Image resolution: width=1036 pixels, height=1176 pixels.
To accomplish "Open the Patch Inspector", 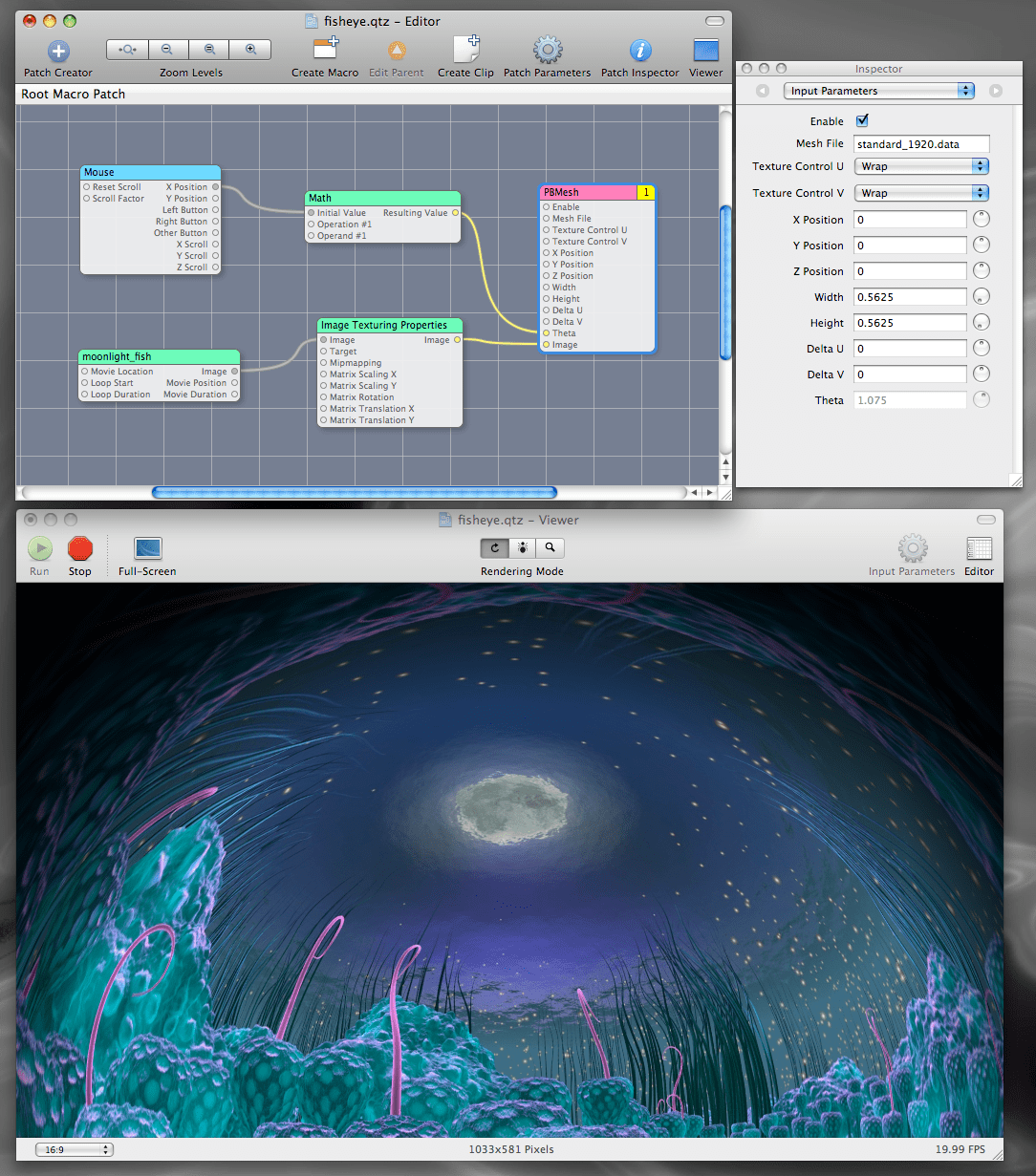I will tap(639, 48).
